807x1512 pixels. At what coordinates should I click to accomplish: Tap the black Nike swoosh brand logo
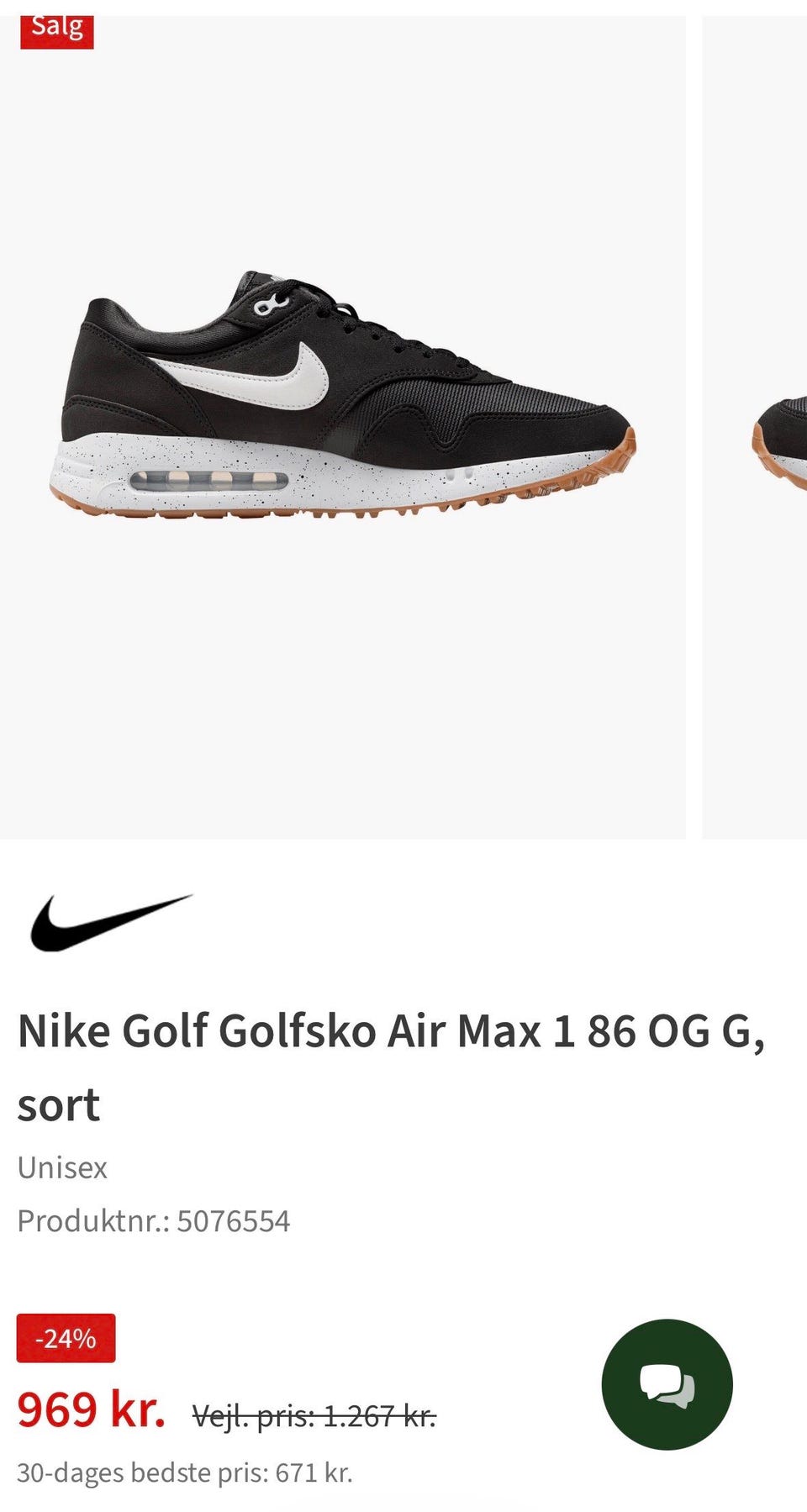111,922
